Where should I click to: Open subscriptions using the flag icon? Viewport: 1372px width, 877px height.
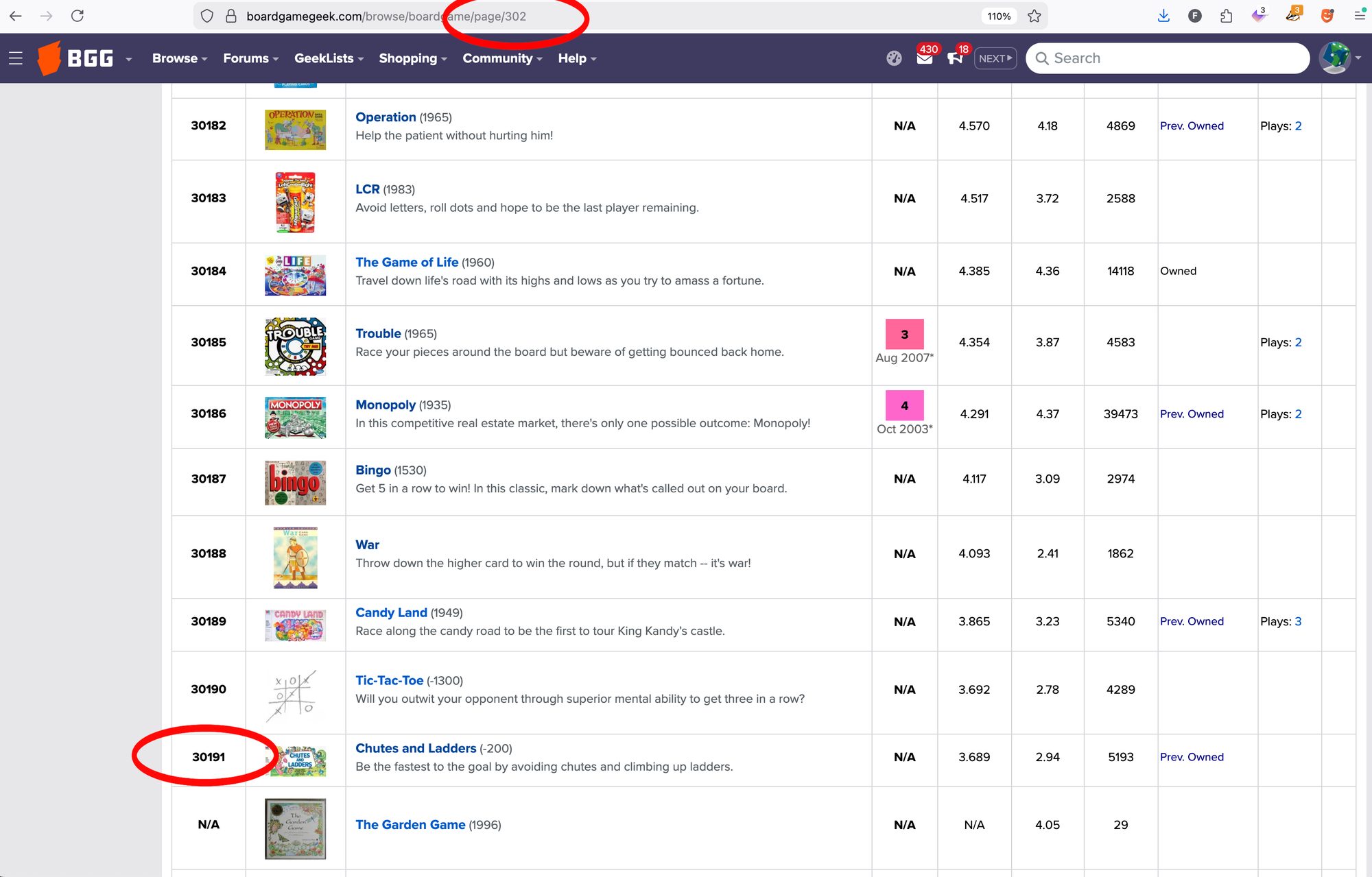956,59
